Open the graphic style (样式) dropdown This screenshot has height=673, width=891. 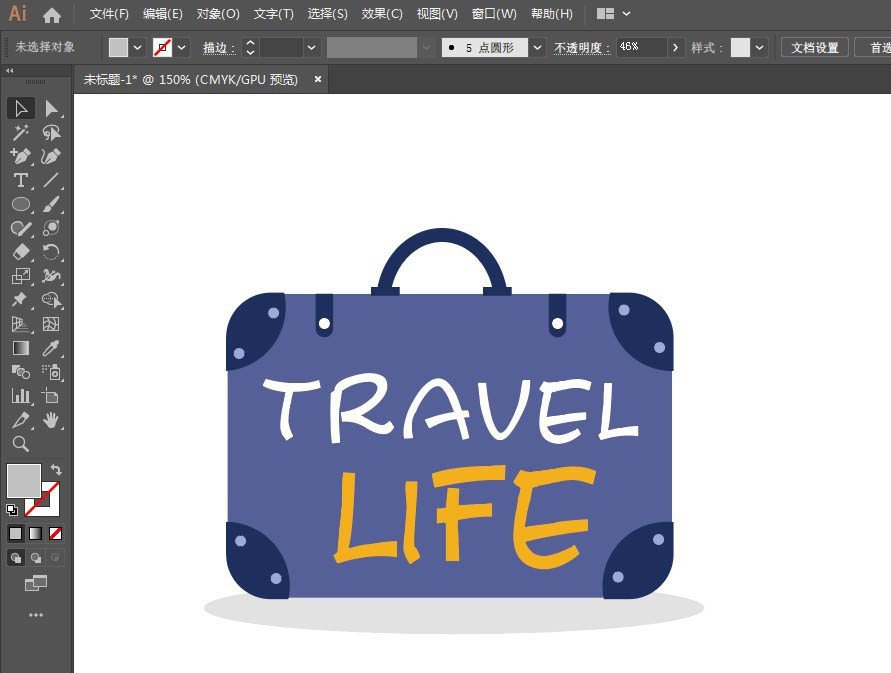pyautogui.click(x=760, y=48)
